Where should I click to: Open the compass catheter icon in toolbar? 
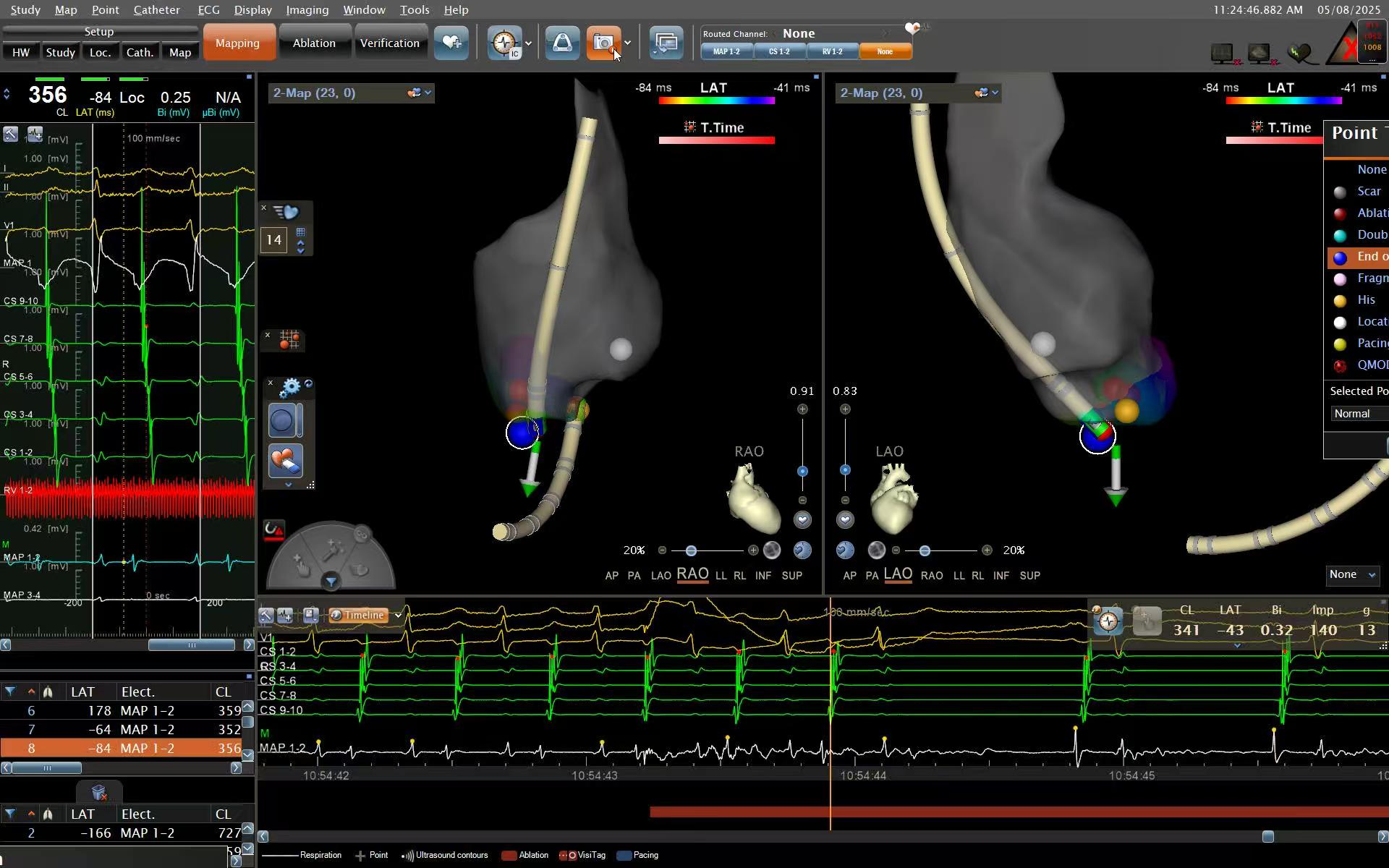[x=505, y=43]
